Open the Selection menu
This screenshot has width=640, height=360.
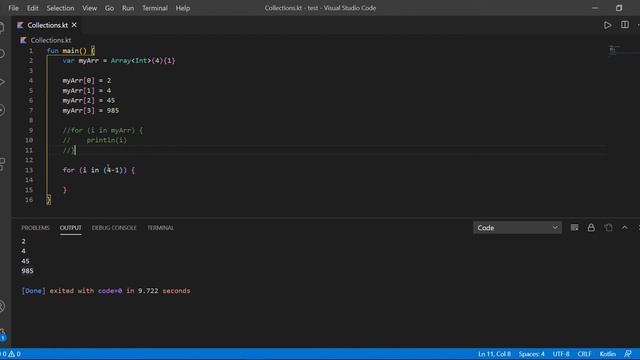click(x=60, y=8)
